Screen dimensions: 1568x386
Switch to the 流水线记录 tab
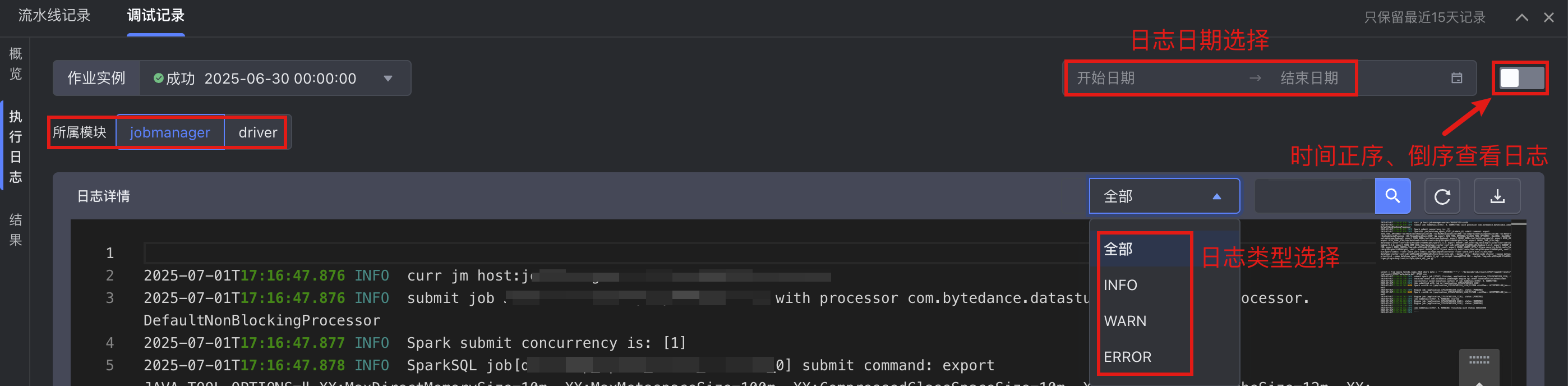click(54, 16)
